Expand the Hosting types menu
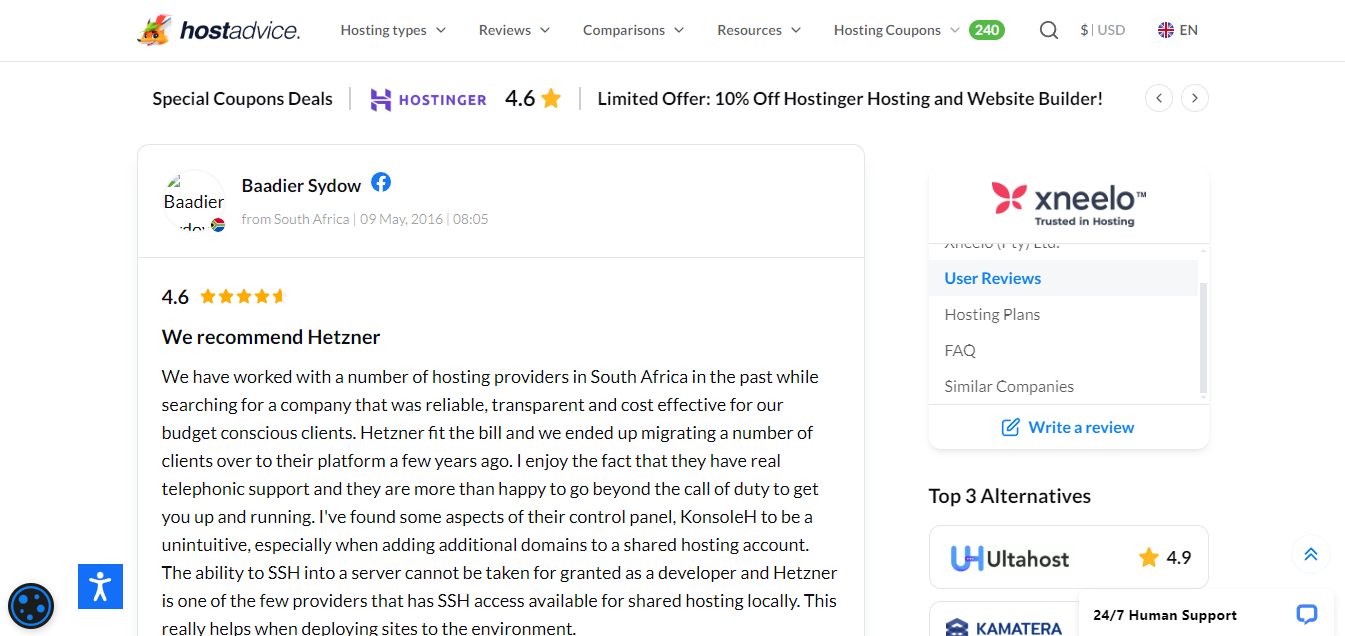 [x=393, y=30]
